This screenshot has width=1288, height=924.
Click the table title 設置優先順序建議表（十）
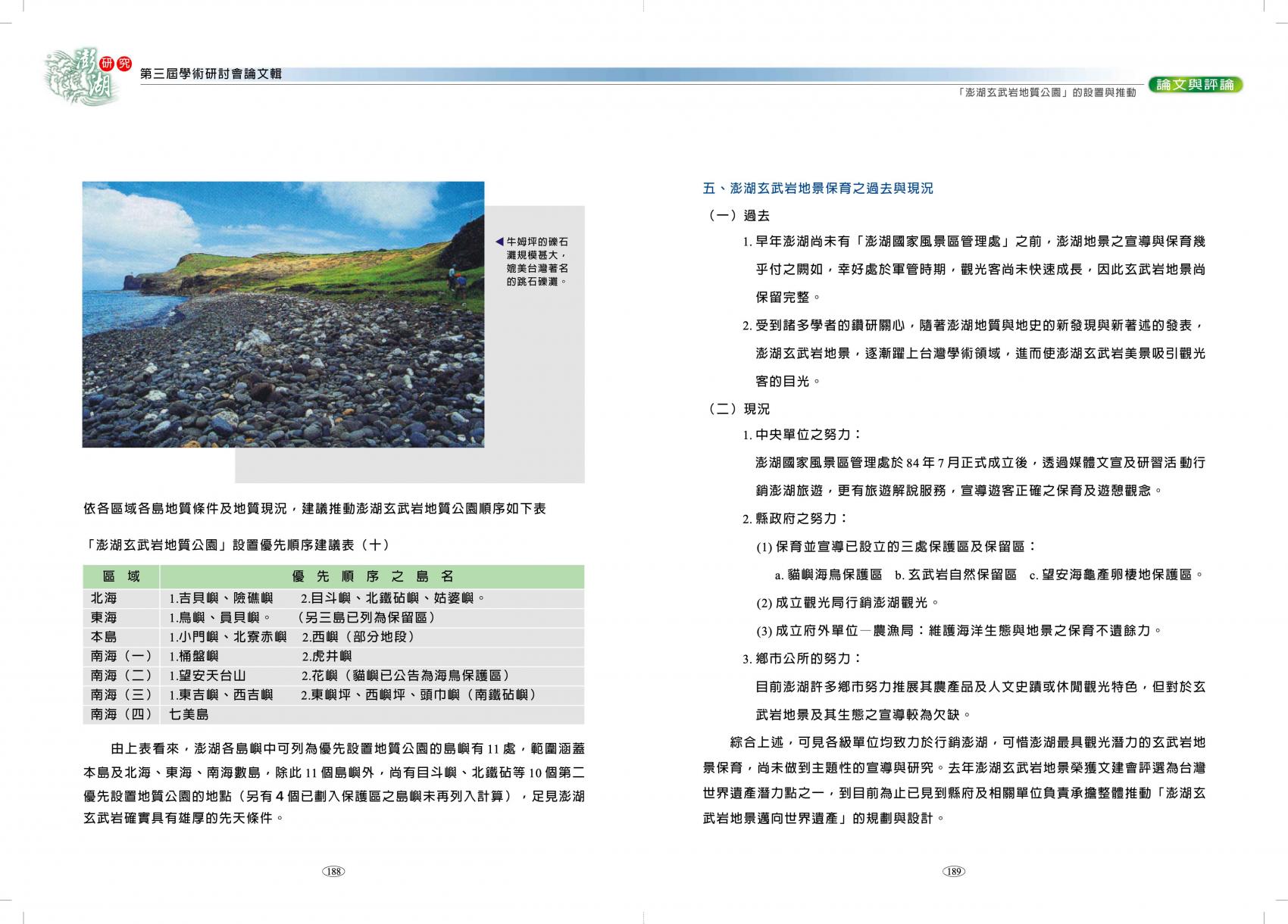tap(236, 545)
